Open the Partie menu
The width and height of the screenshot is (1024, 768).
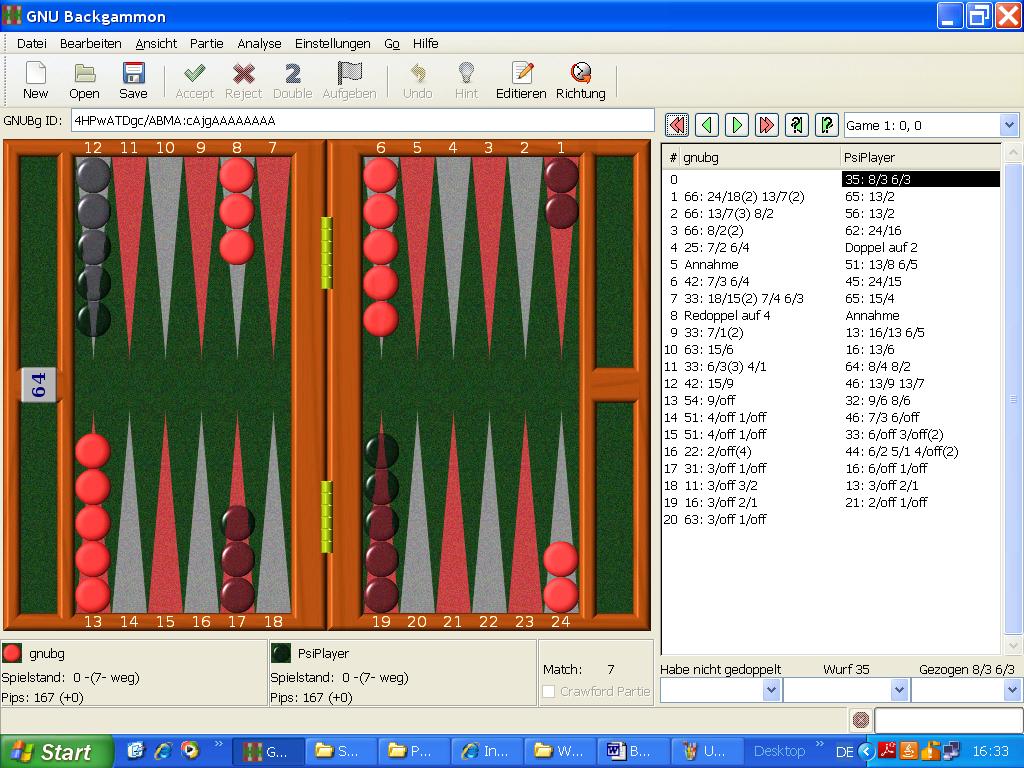[206, 44]
